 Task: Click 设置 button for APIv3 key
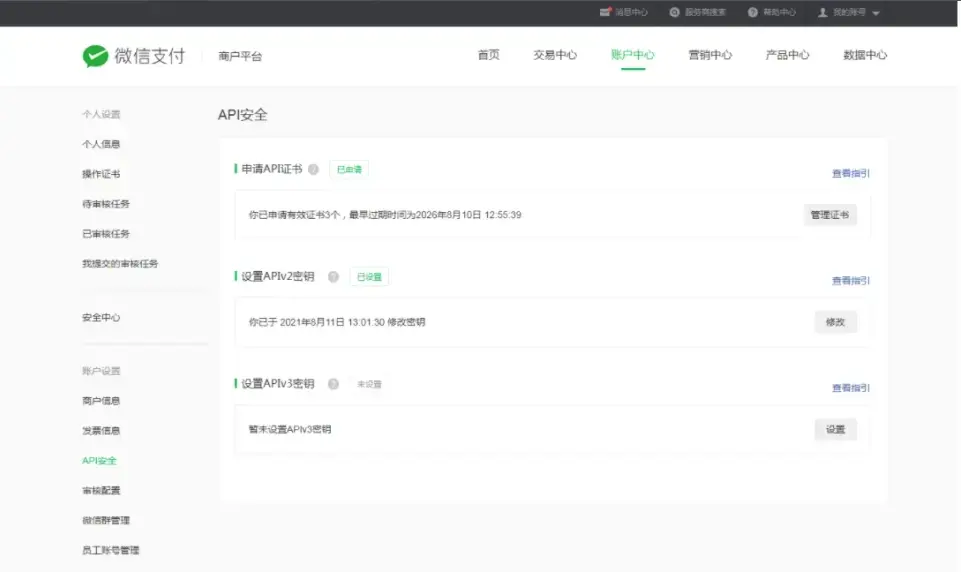click(835, 429)
